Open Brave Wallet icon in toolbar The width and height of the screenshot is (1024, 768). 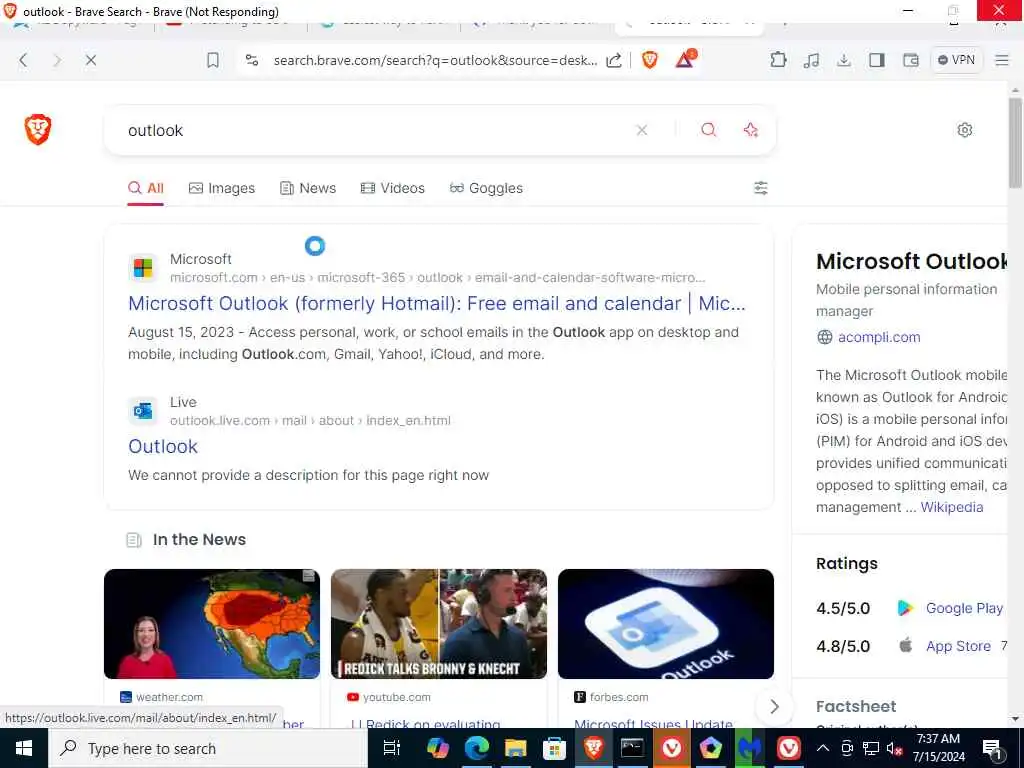[x=910, y=60]
